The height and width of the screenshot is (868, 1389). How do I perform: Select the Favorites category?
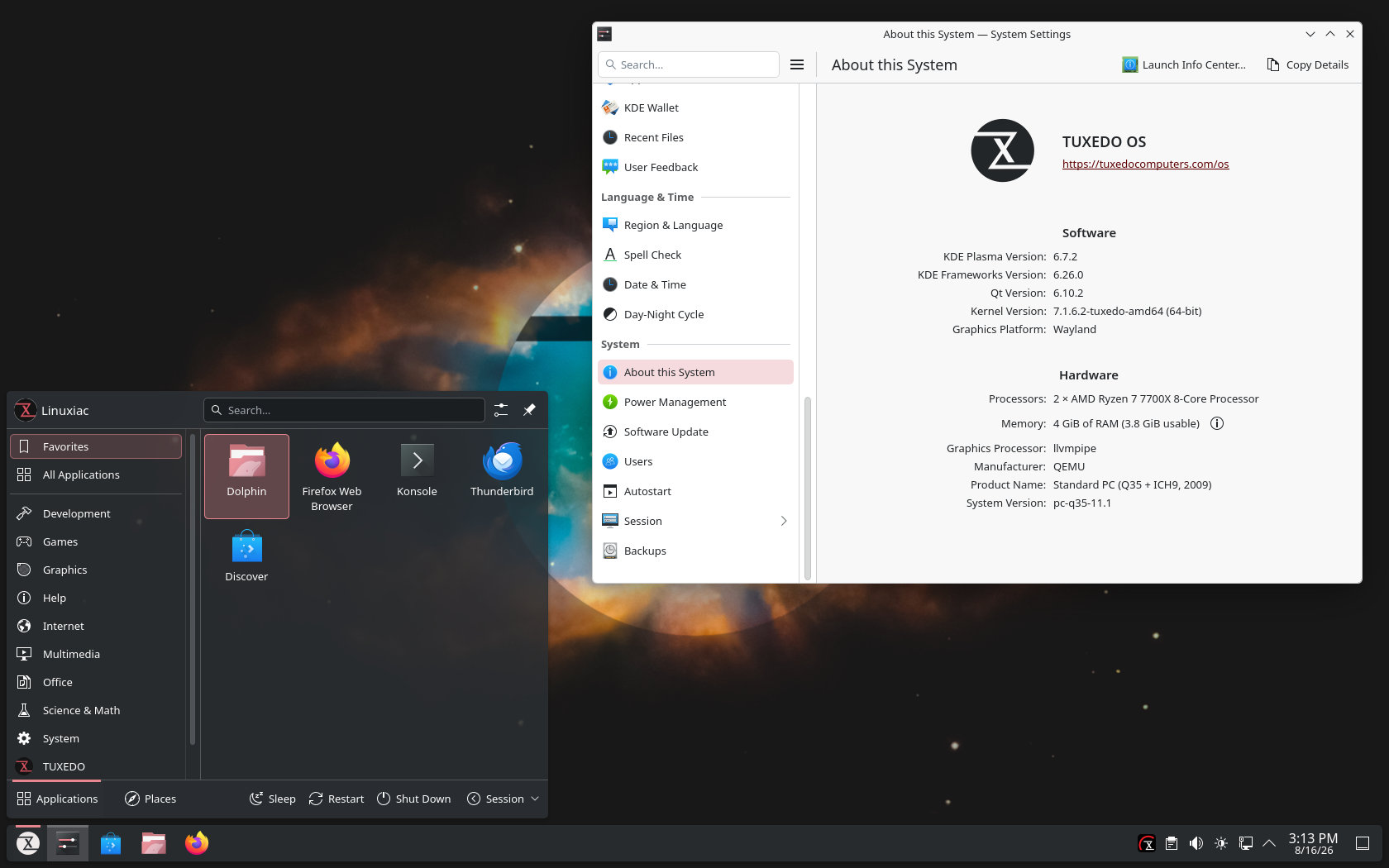[96, 446]
